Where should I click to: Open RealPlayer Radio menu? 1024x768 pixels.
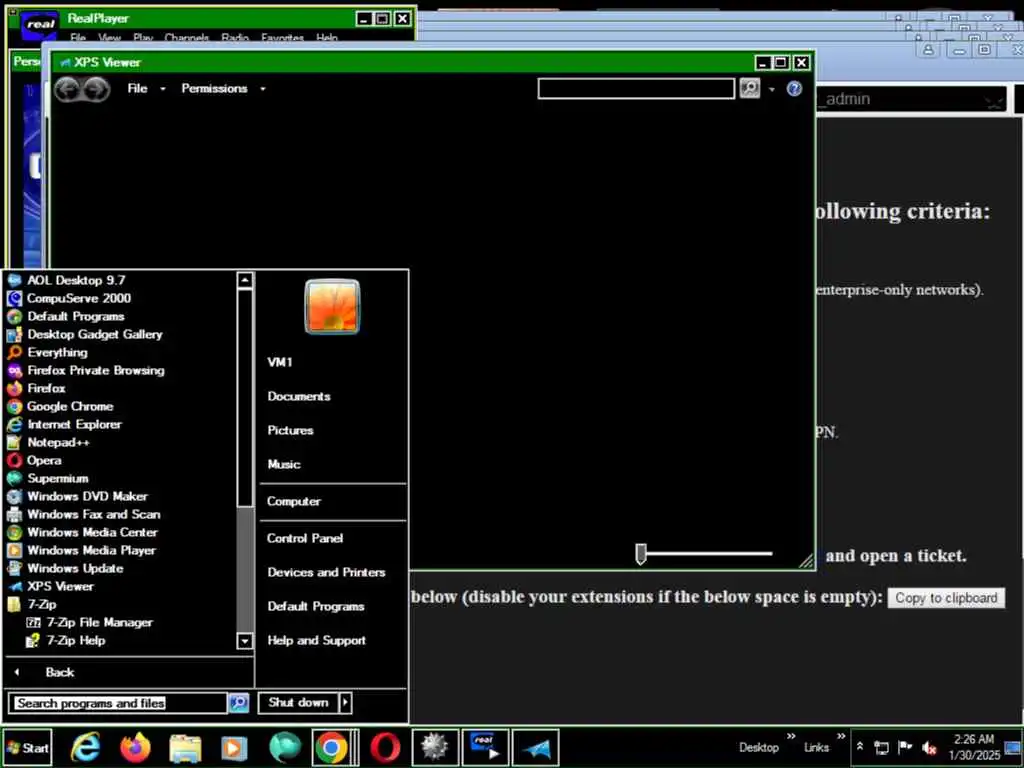(234, 38)
